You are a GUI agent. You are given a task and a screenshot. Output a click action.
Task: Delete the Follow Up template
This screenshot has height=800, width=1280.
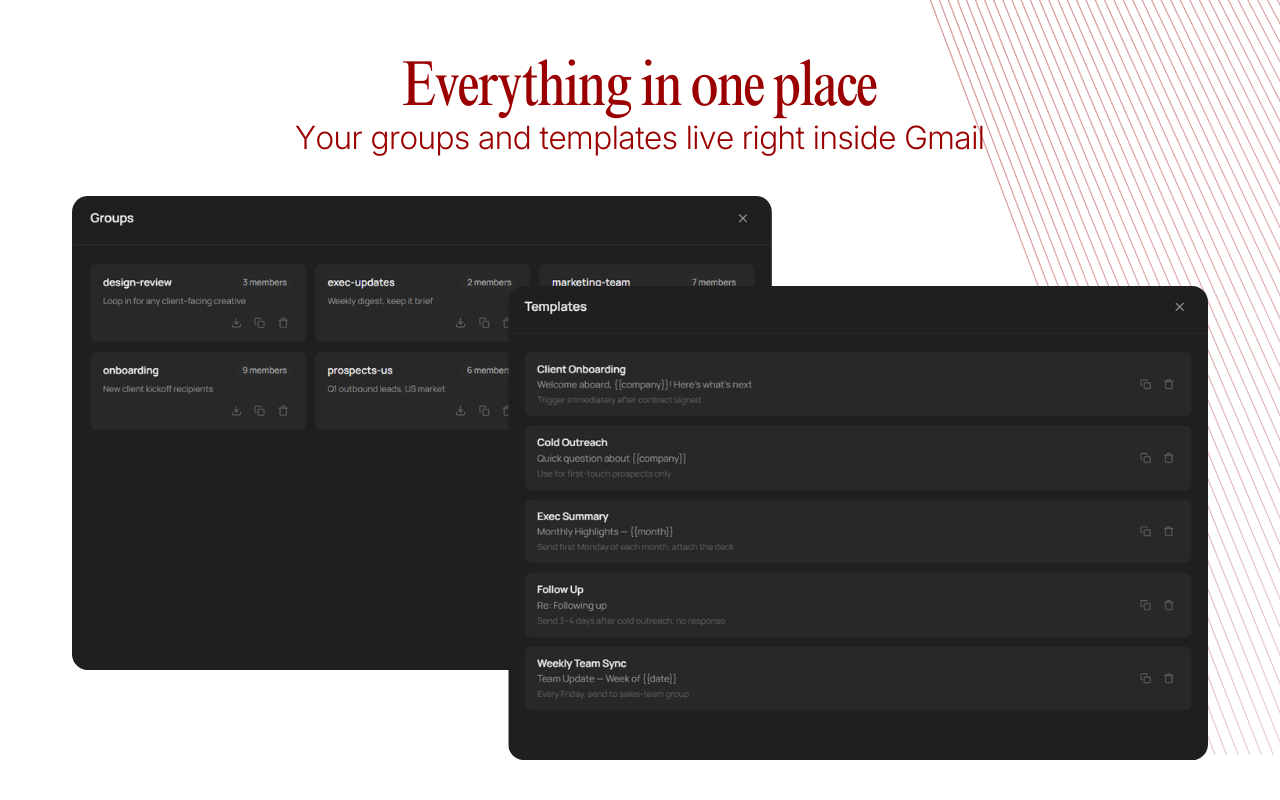pos(1169,605)
